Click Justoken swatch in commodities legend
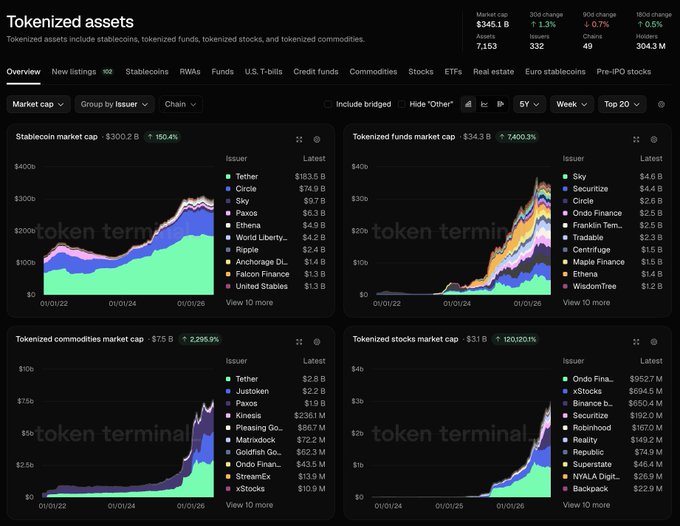The width and height of the screenshot is (680, 526). (x=228, y=391)
